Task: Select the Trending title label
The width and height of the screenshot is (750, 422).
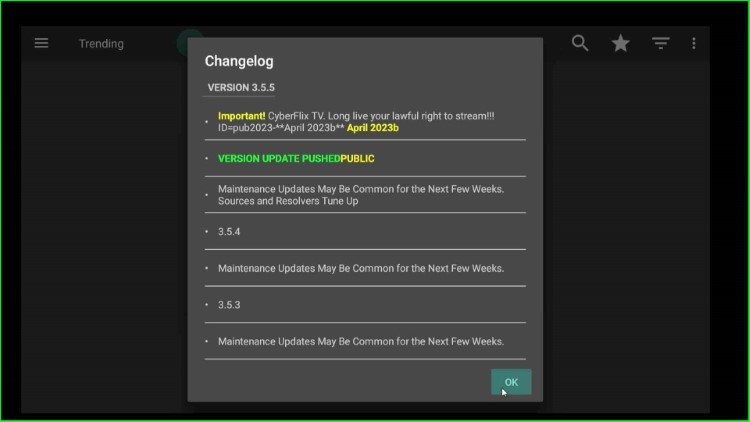Action: tap(101, 44)
